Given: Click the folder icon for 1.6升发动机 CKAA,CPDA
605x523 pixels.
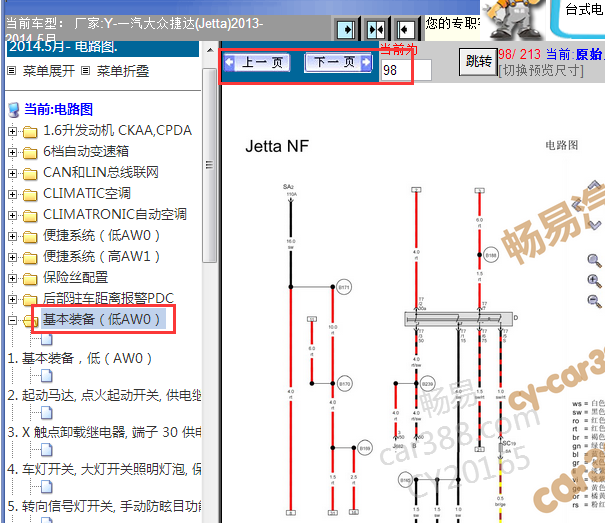Looking at the screenshot, I should click(x=30, y=132).
